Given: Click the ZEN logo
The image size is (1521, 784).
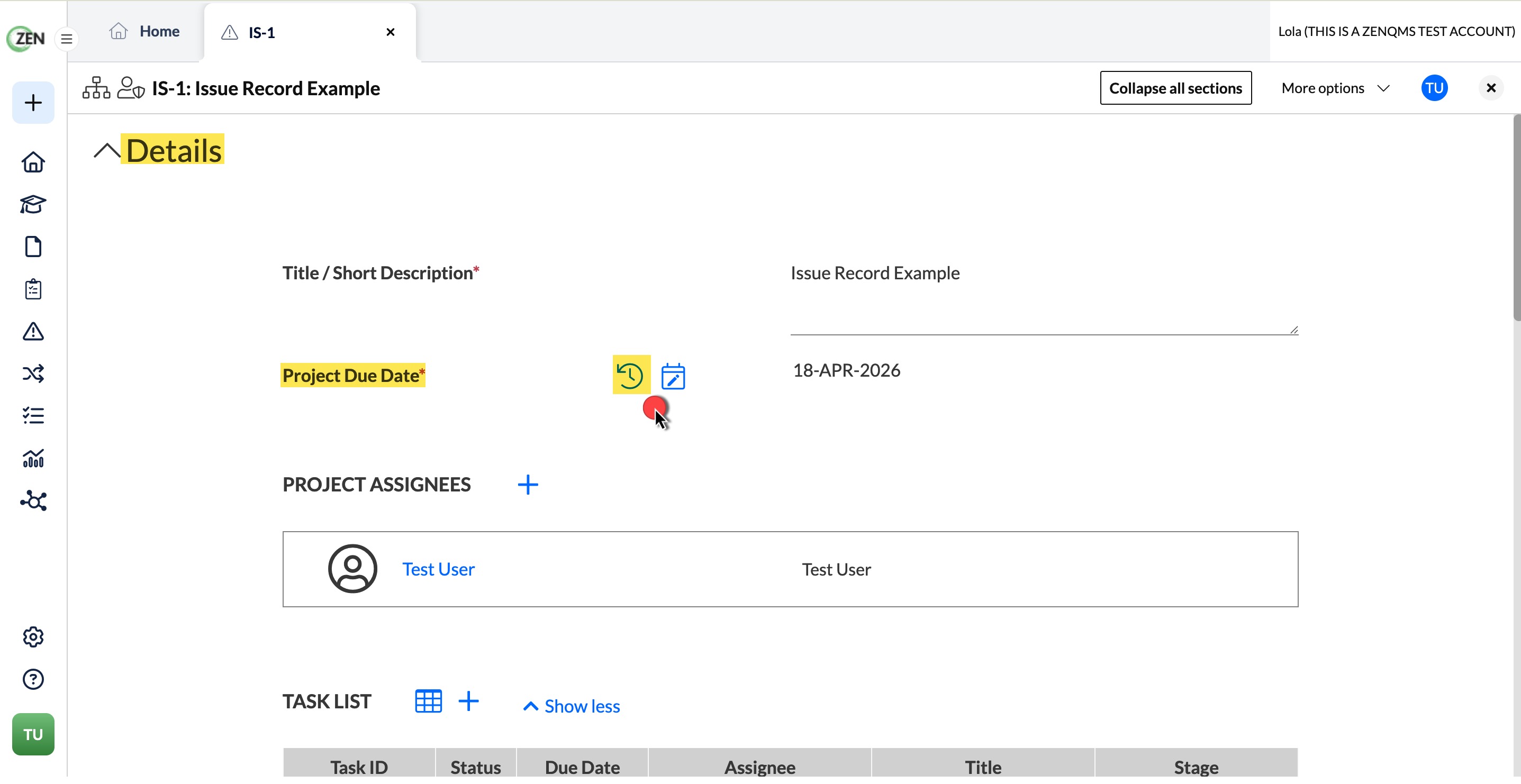Looking at the screenshot, I should tap(26, 39).
